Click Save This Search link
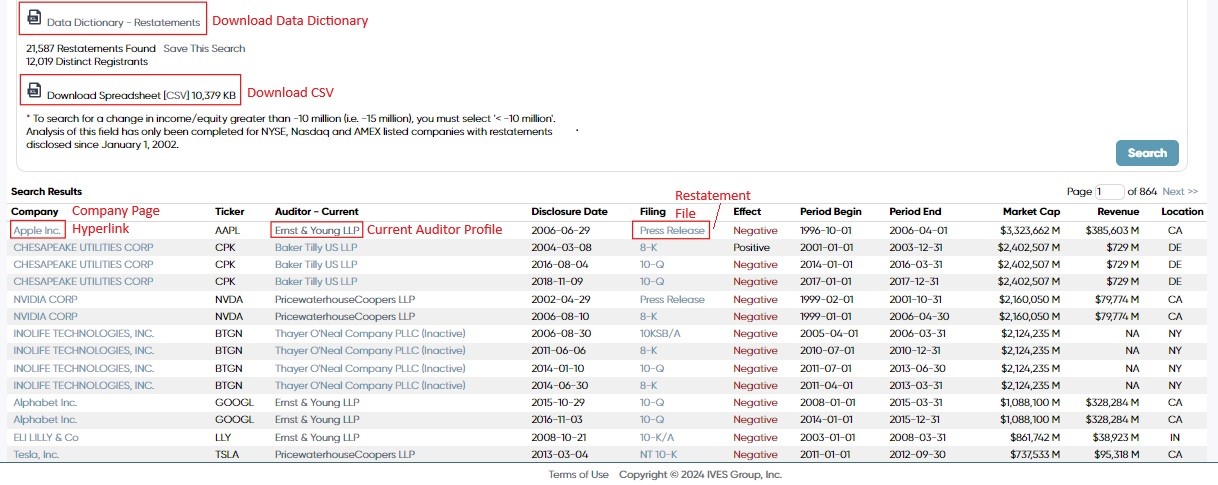Image resolution: width=1218 pixels, height=485 pixels. (204, 48)
